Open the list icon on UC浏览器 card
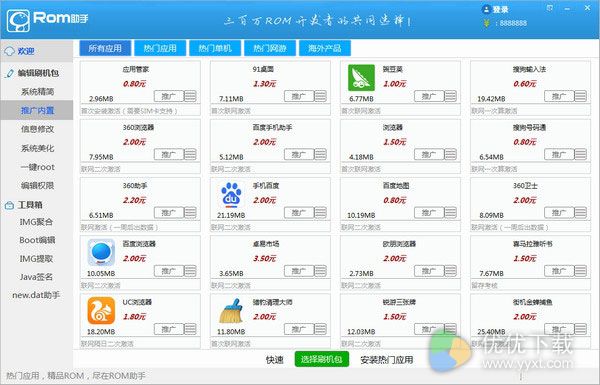Image resolution: width=600 pixels, height=385 pixels. coord(190,329)
